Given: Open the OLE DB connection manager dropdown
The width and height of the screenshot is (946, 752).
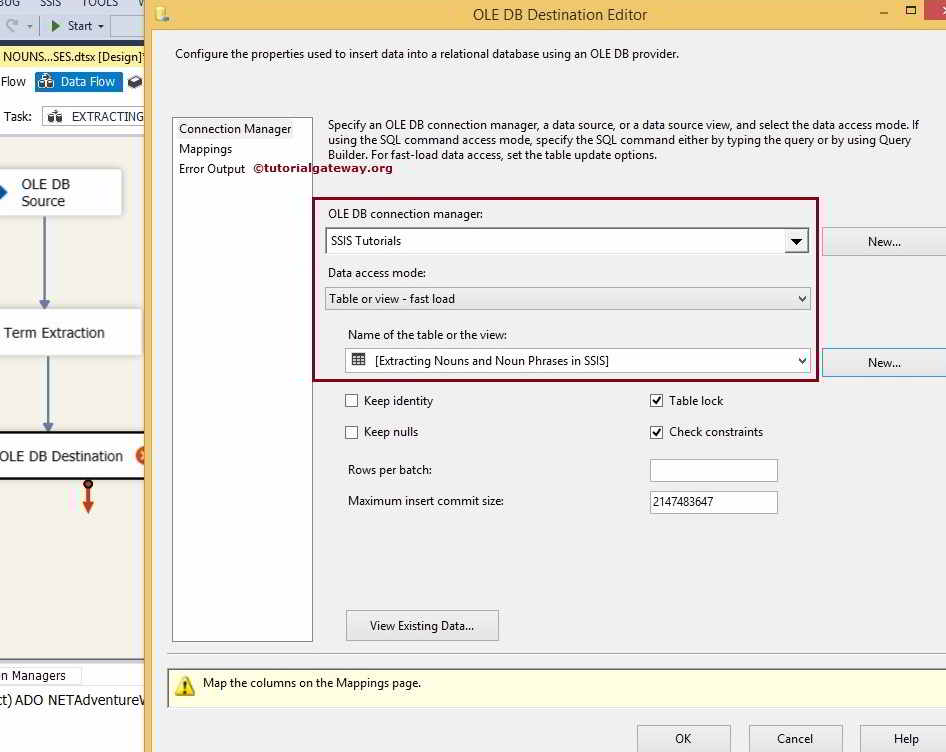Looking at the screenshot, I should 797,240.
